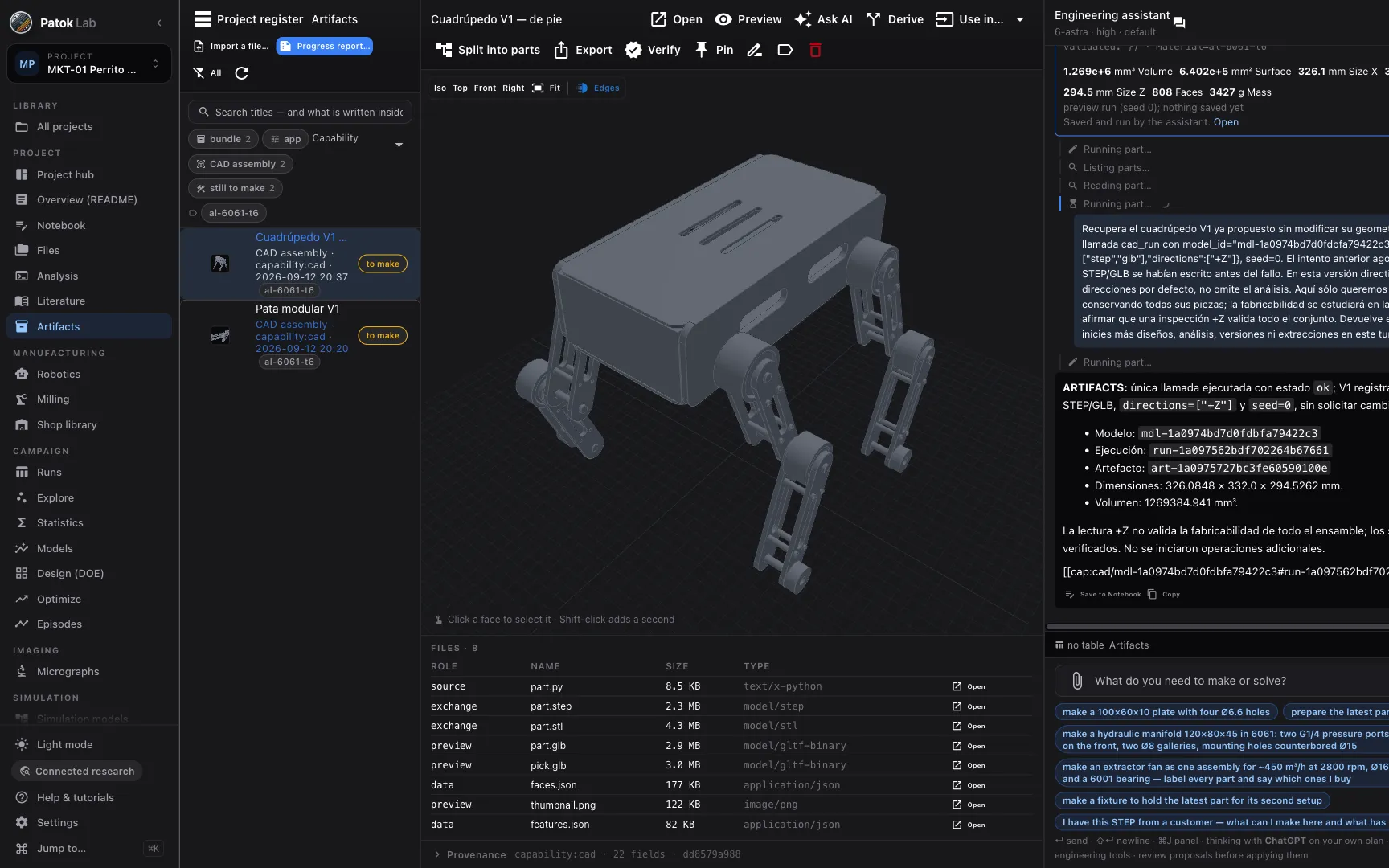Toggle Connected research
The height and width of the screenshot is (868, 1389).
(x=77, y=771)
